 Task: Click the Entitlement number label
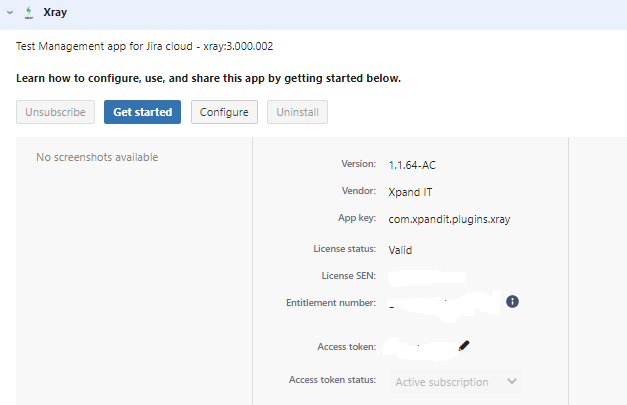click(x=331, y=303)
